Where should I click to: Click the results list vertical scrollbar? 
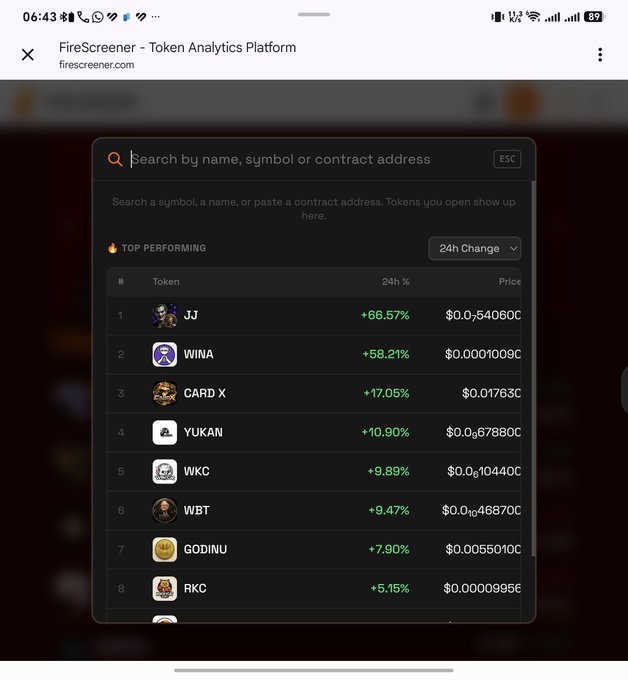(x=533, y=369)
